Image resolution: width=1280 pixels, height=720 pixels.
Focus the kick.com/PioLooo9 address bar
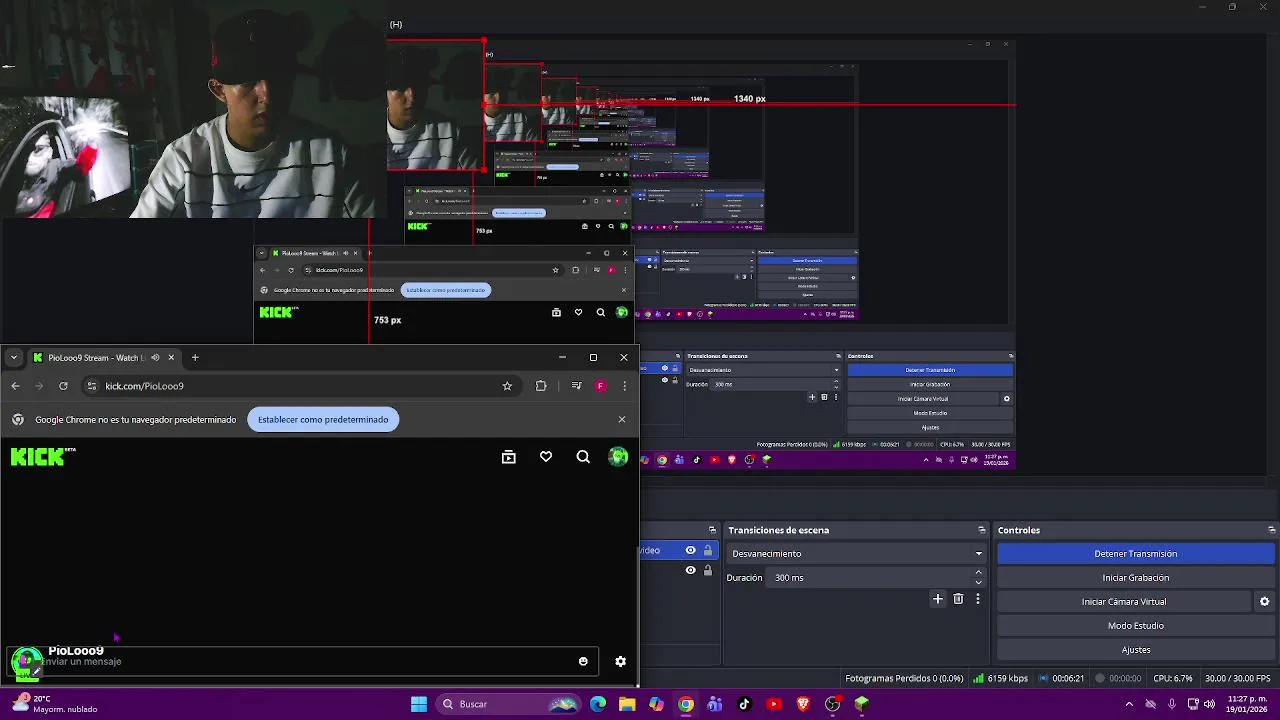[300, 386]
